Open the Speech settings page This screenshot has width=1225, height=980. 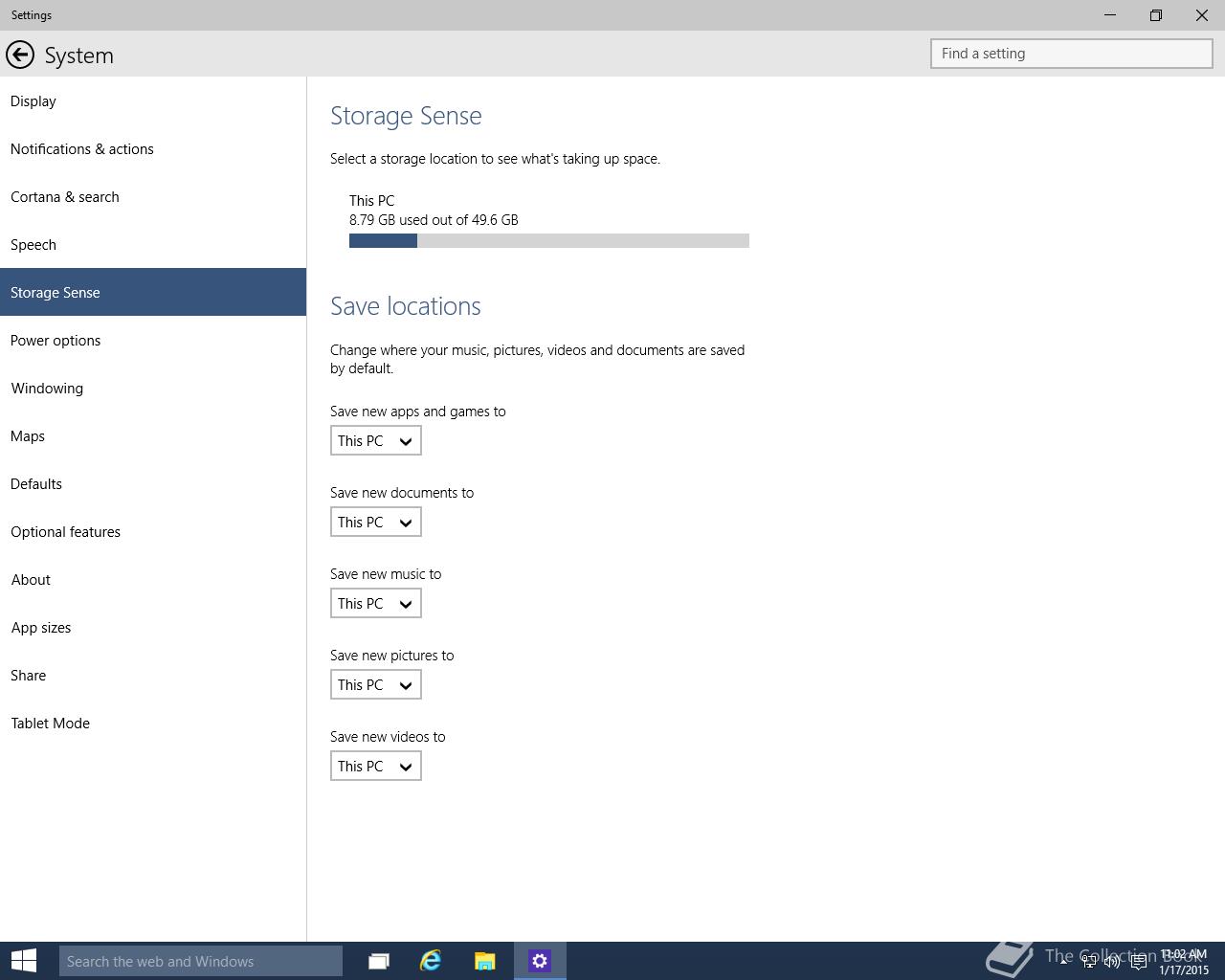153,244
